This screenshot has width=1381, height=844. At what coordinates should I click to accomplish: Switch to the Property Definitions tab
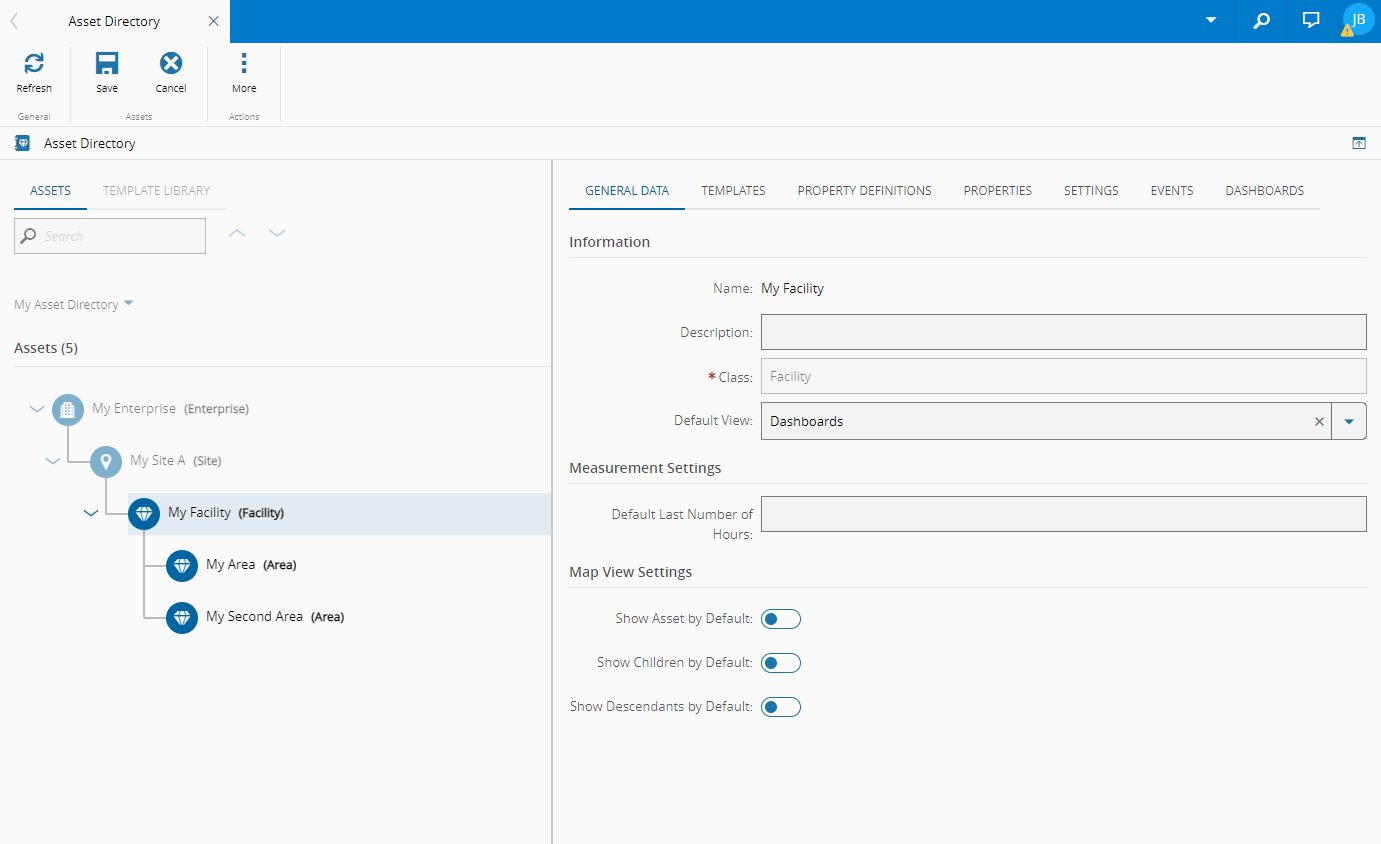[x=864, y=190]
